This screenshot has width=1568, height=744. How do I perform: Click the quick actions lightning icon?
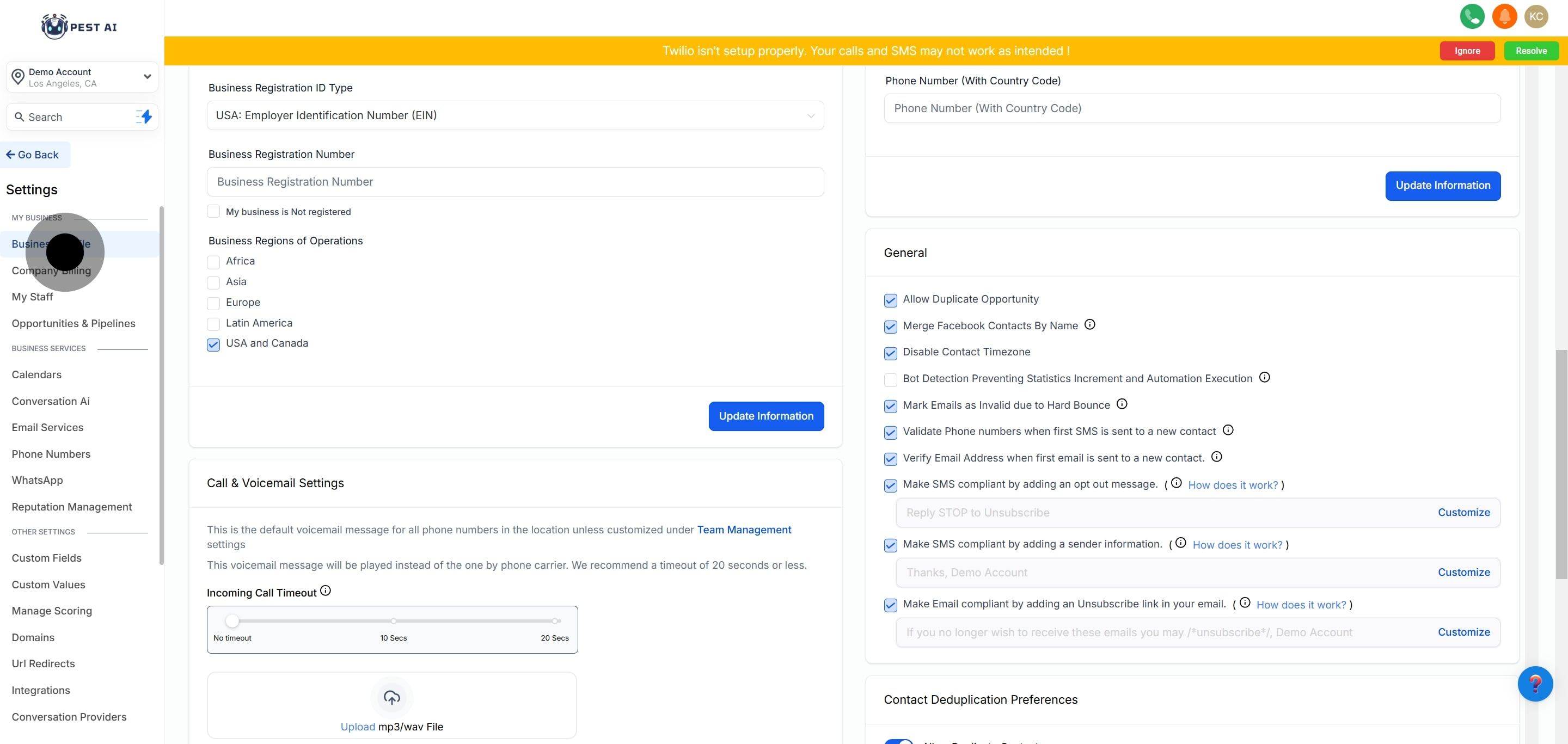point(144,117)
